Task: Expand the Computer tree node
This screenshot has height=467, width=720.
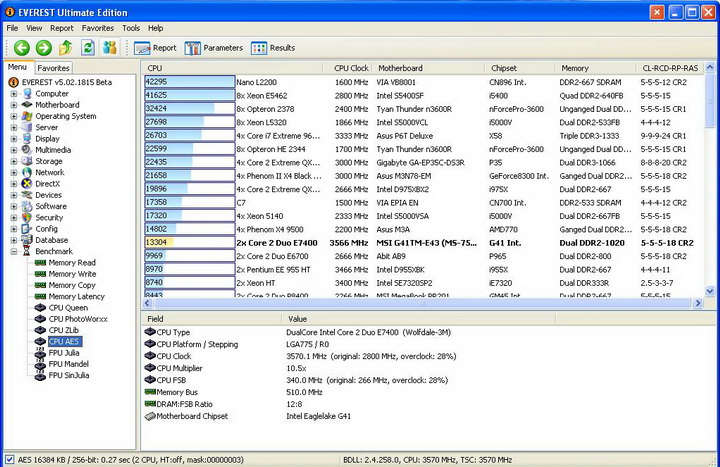Action: (14, 94)
